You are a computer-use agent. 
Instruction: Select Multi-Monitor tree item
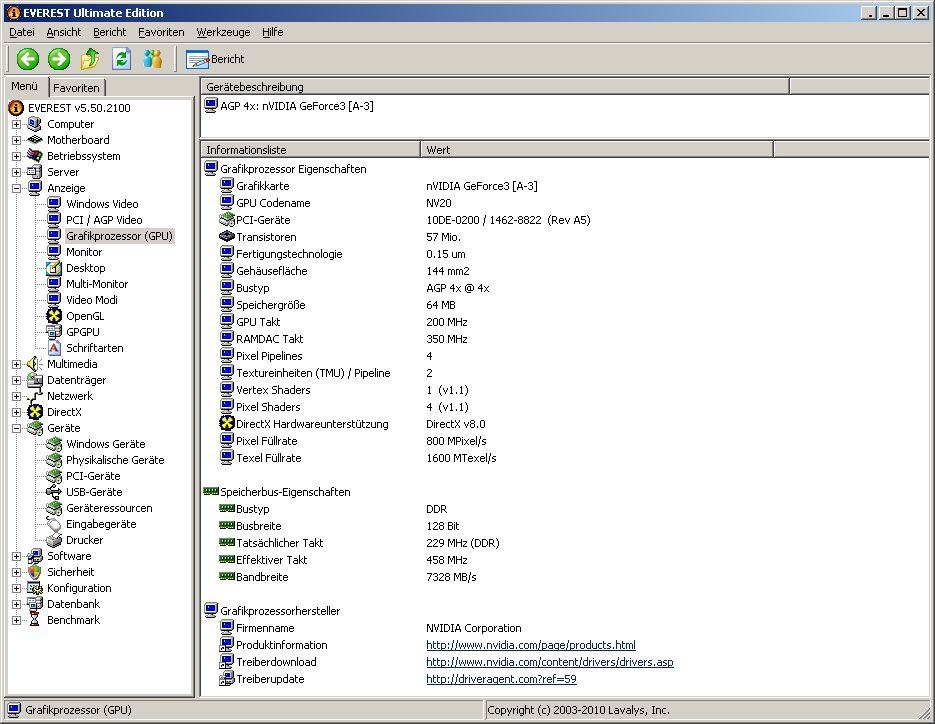97,284
